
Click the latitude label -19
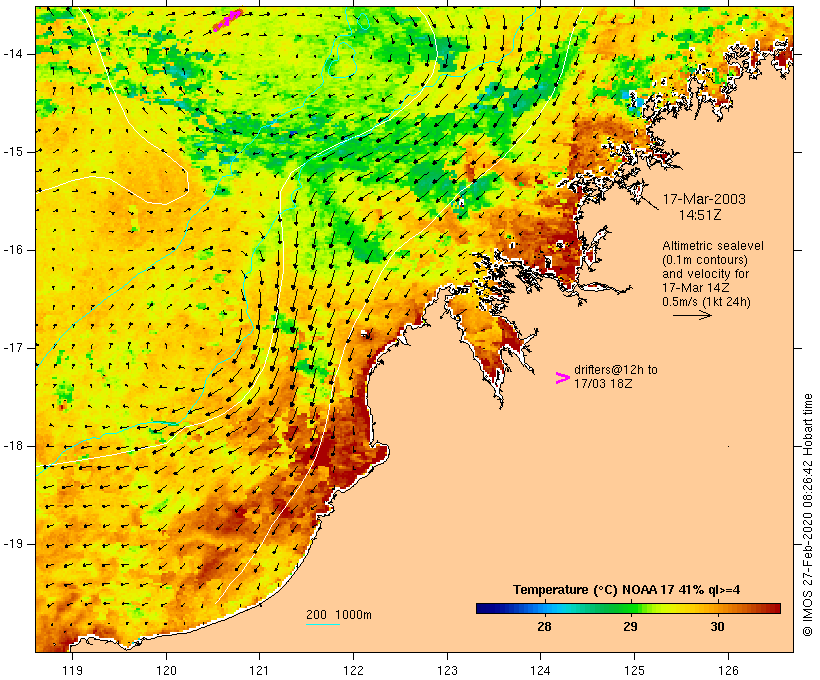click(12, 544)
